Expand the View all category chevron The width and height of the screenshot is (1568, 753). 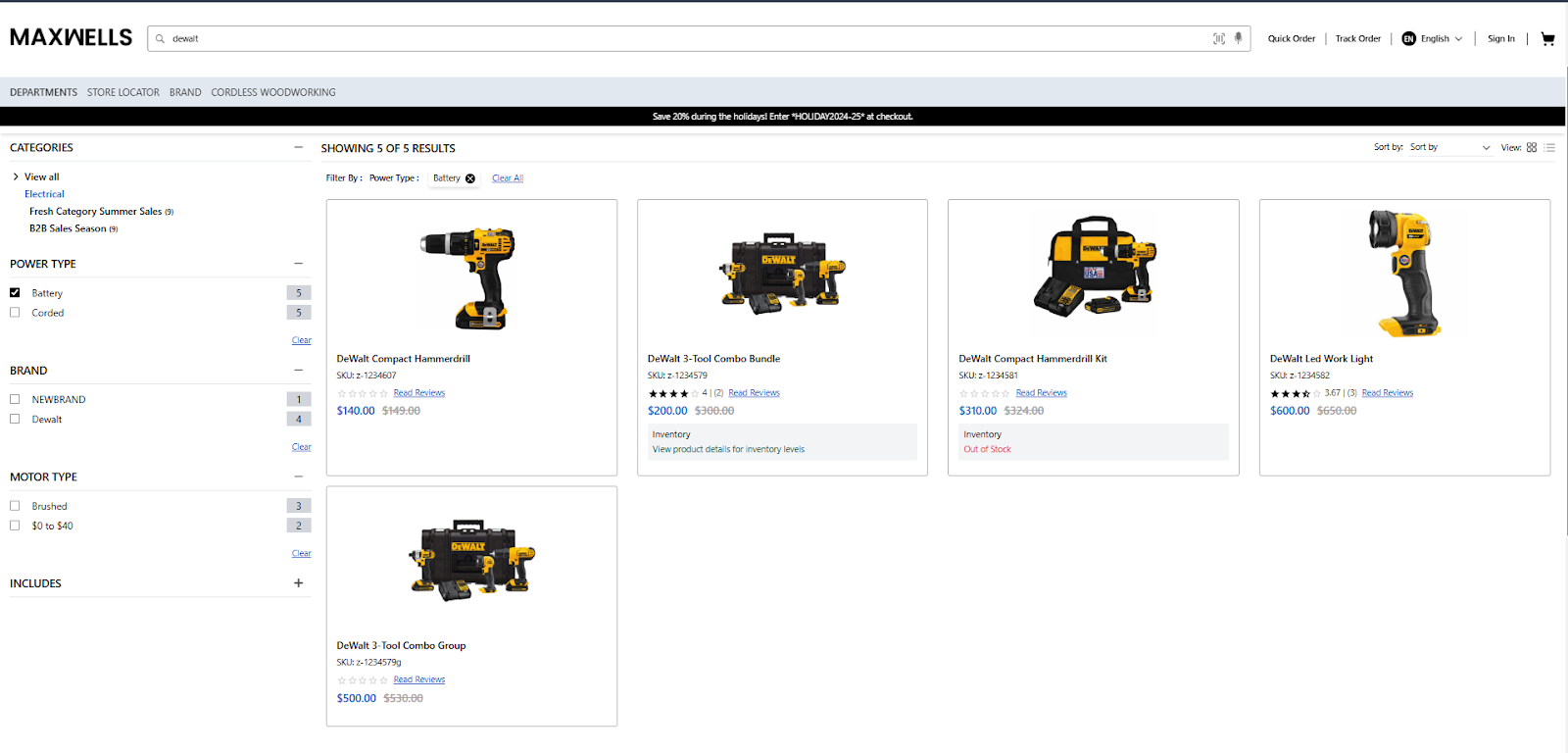pos(16,176)
